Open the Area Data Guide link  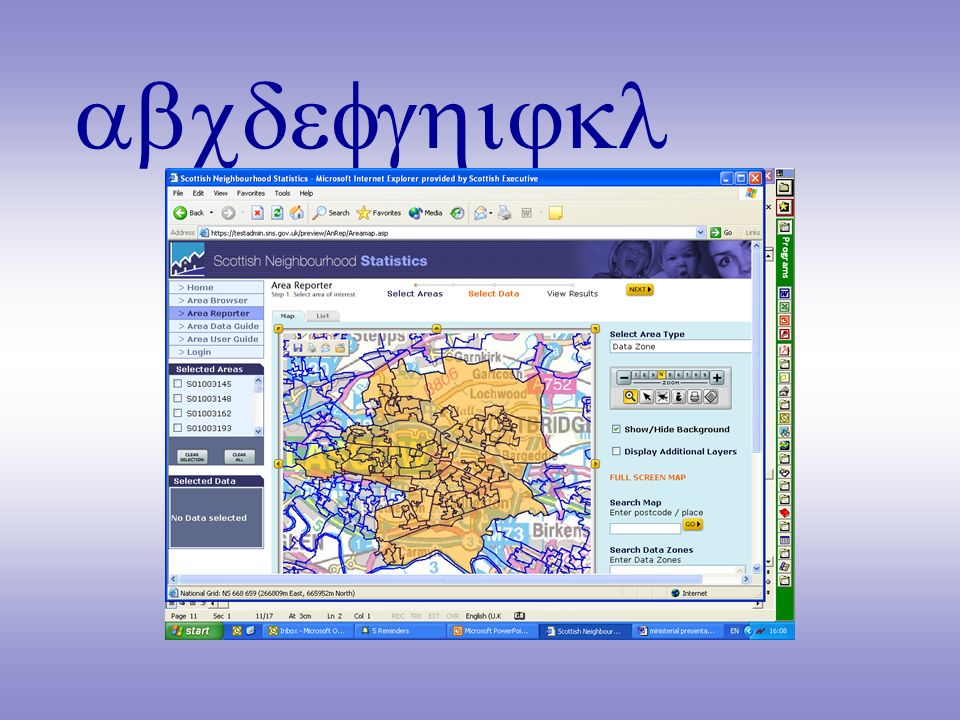pos(217,326)
